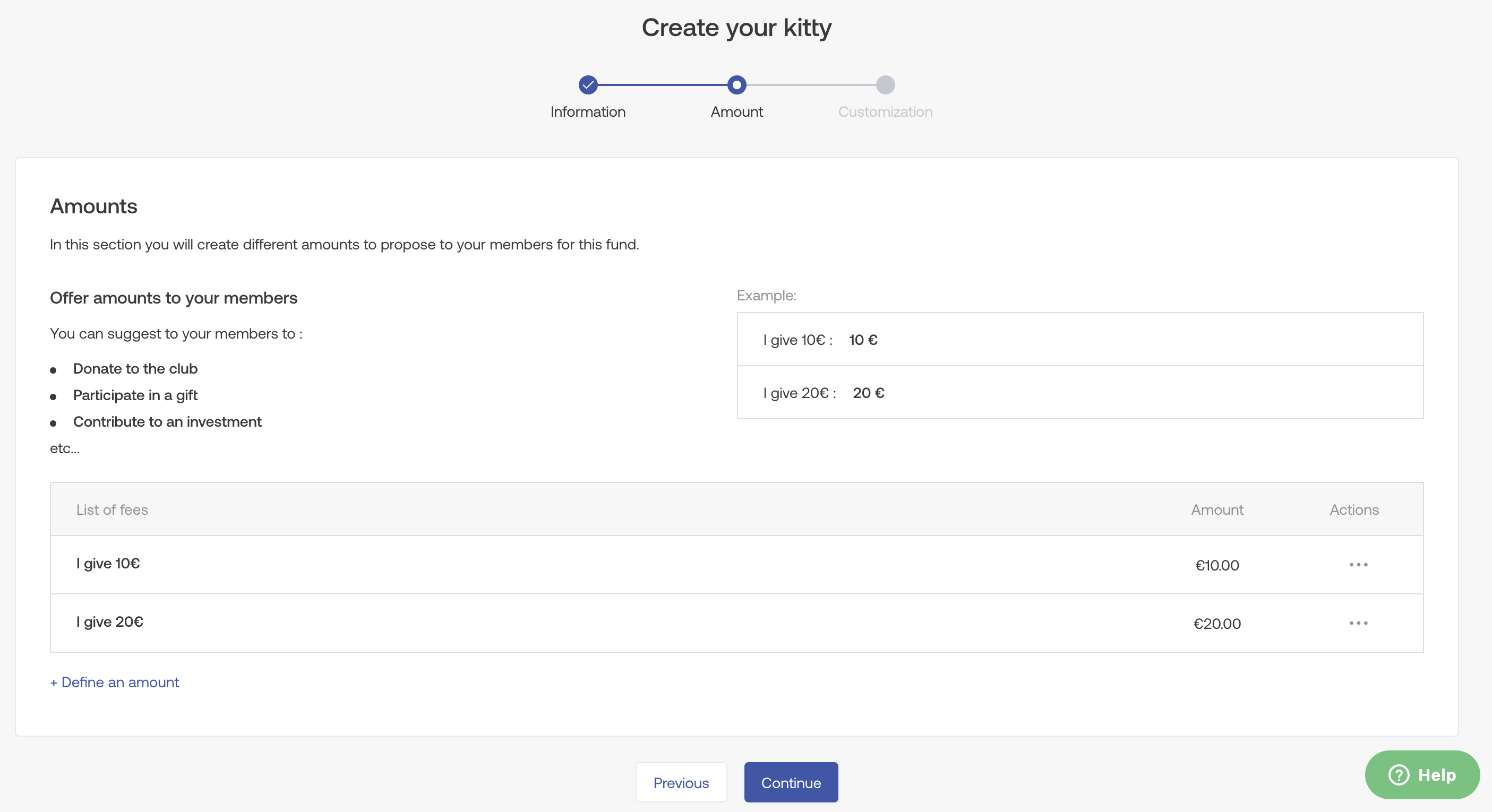Click the grey Customization step circle
The height and width of the screenshot is (812, 1492).
[885, 85]
